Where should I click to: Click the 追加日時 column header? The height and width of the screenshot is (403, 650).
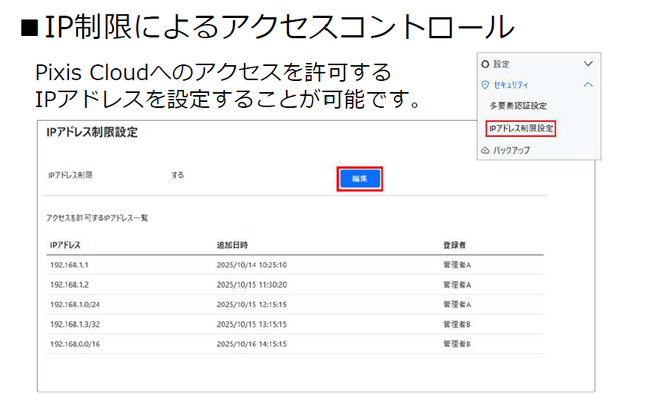[232, 244]
